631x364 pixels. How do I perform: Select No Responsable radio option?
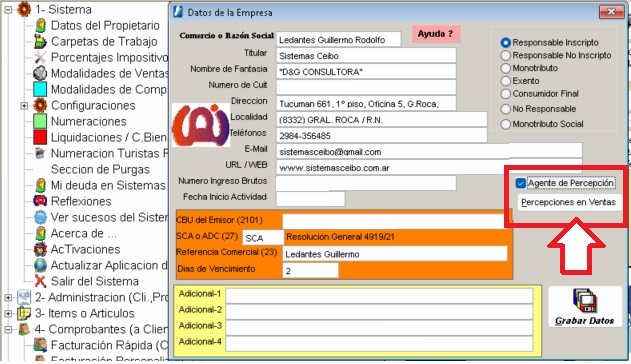pyautogui.click(x=505, y=109)
